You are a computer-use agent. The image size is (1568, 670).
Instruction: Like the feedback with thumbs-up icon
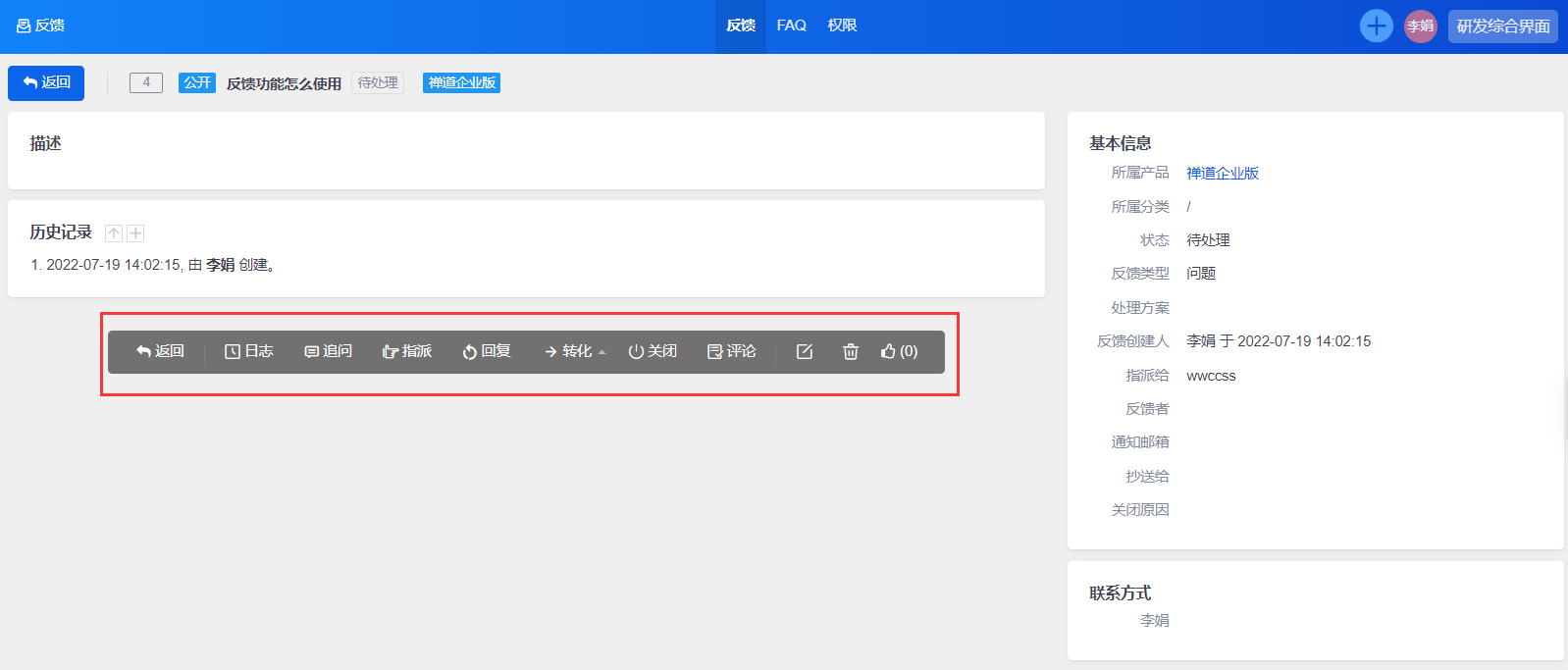coord(899,351)
